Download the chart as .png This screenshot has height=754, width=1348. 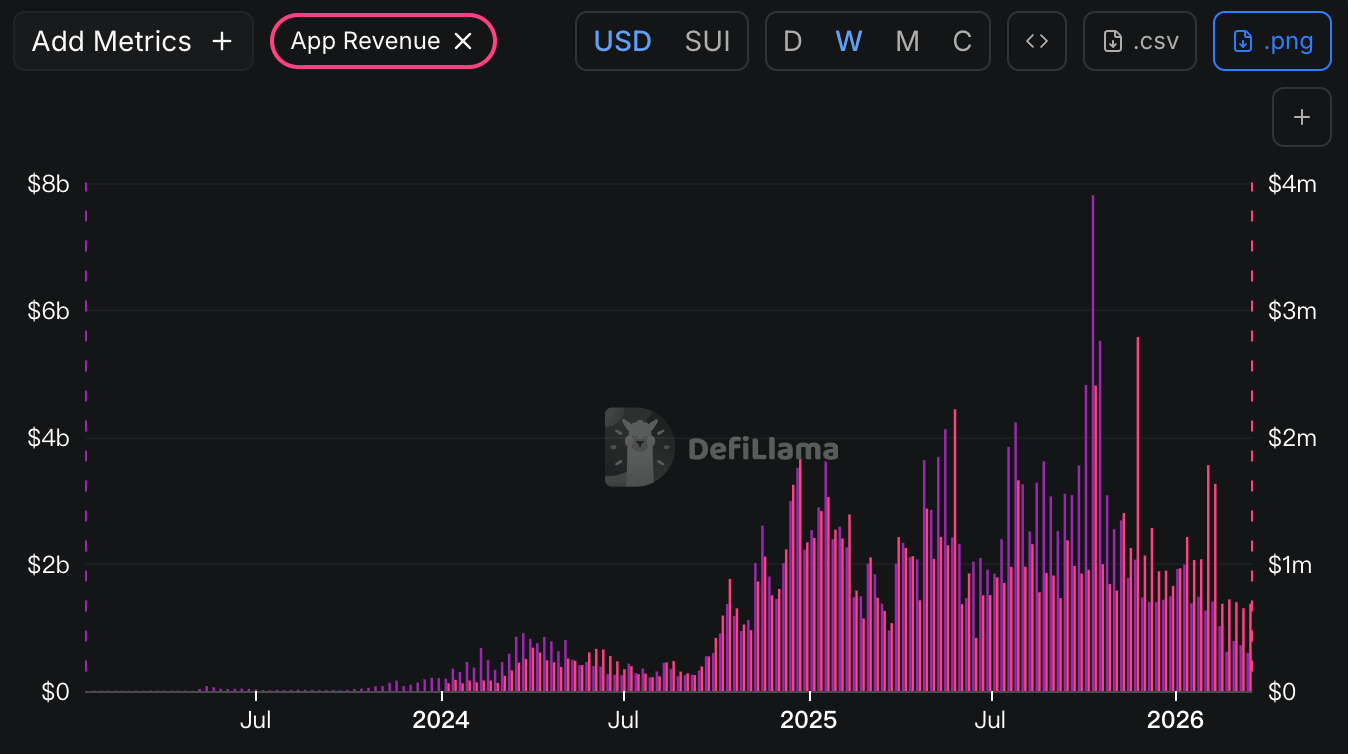point(1272,41)
